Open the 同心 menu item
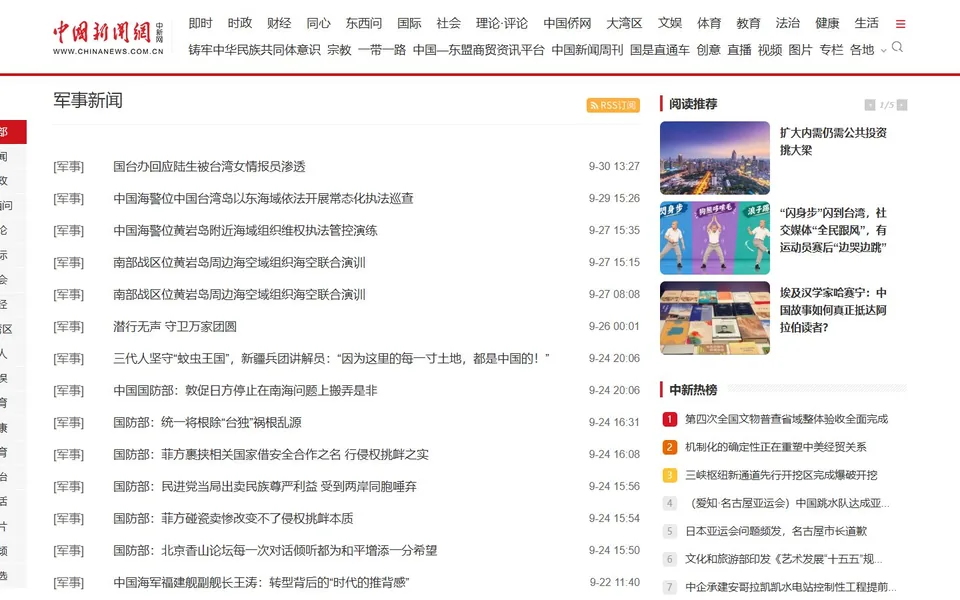The height and width of the screenshot is (600, 960). [x=318, y=23]
